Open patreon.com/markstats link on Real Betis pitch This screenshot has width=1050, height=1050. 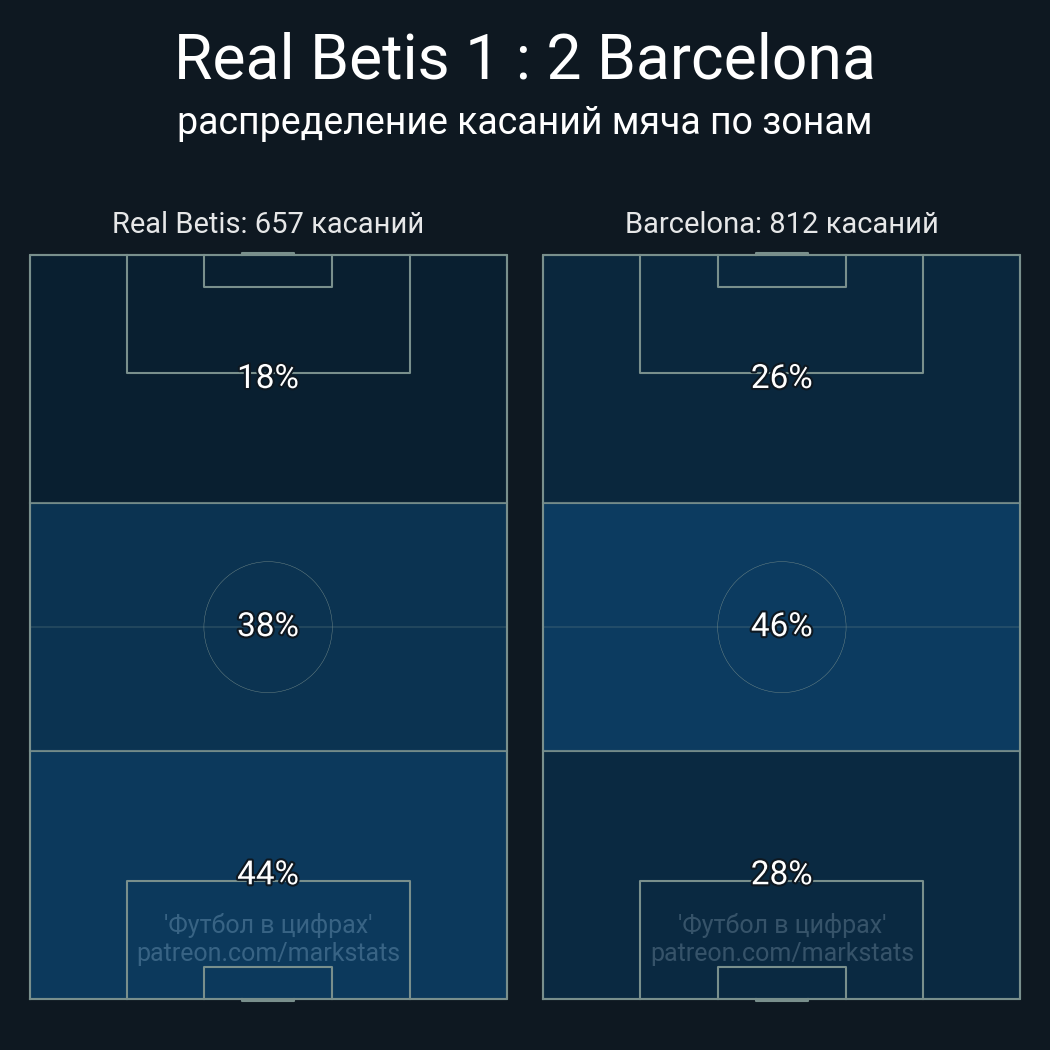(268, 953)
